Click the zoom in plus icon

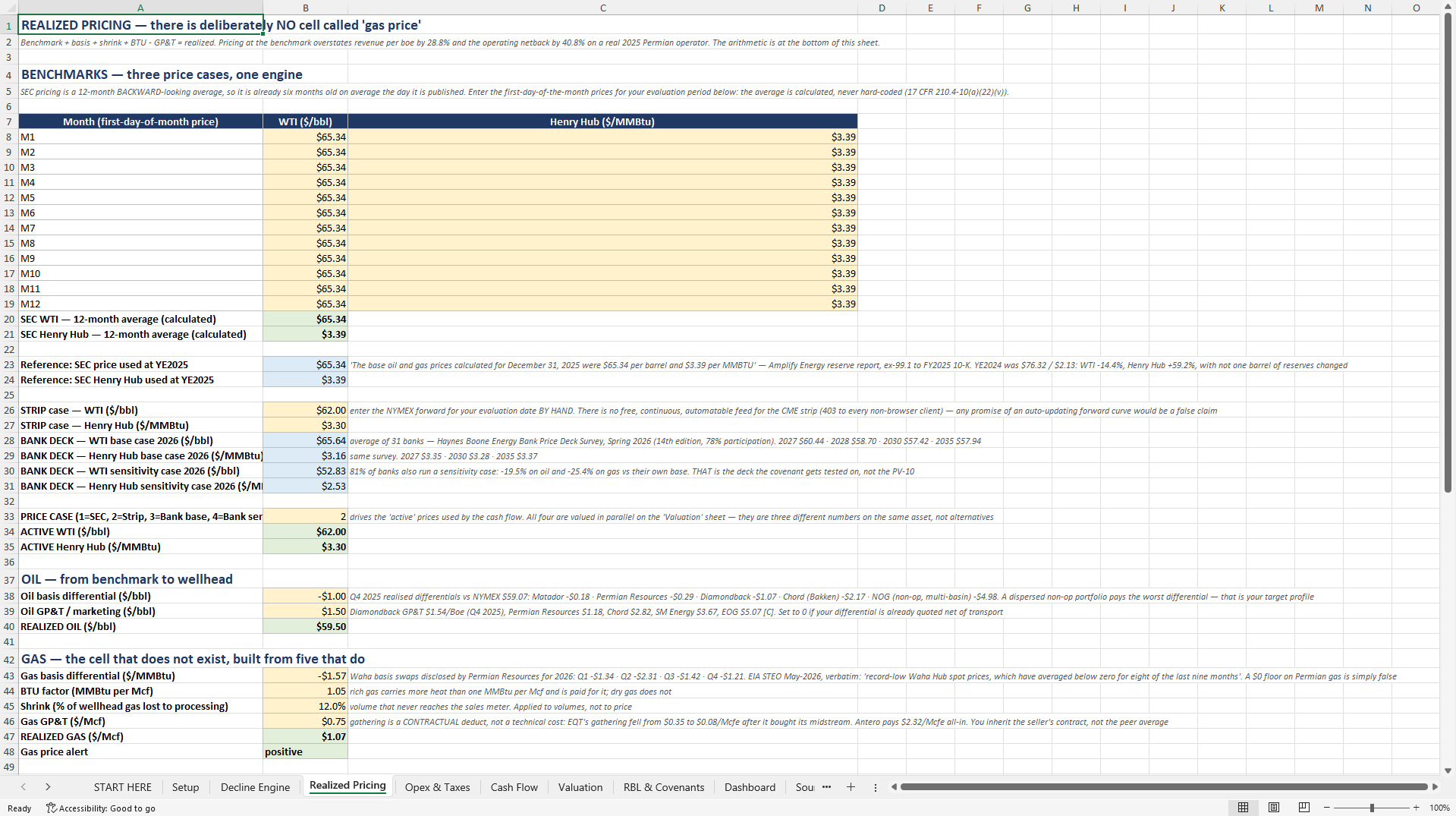tap(1416, 808)
